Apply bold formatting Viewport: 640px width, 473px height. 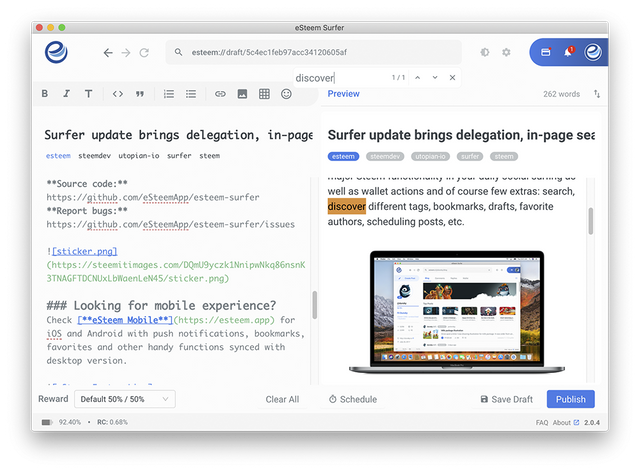click(x=45, y=94)
